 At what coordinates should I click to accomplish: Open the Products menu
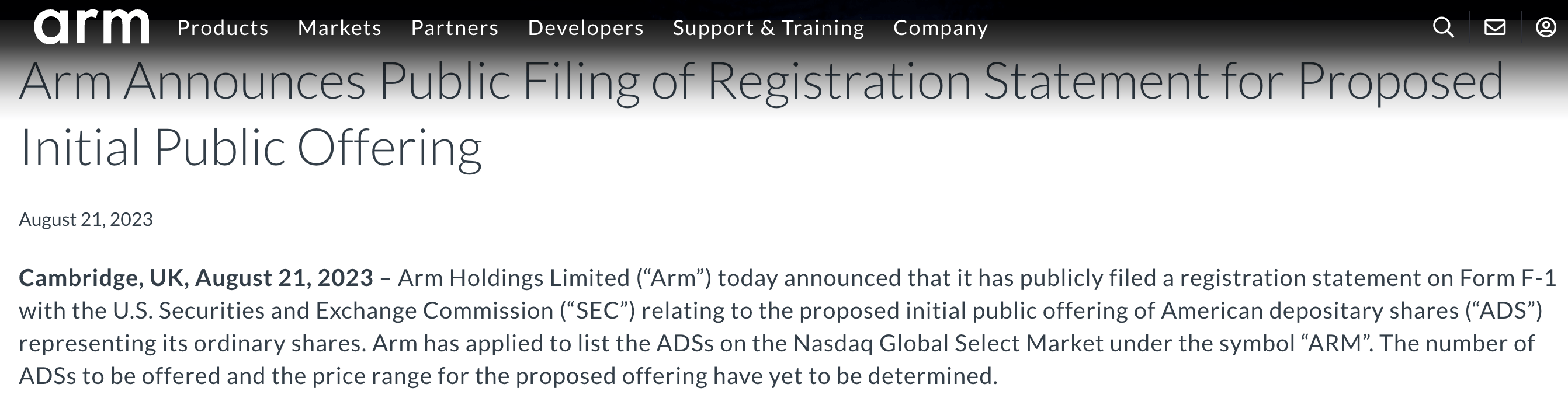(223, 28)
